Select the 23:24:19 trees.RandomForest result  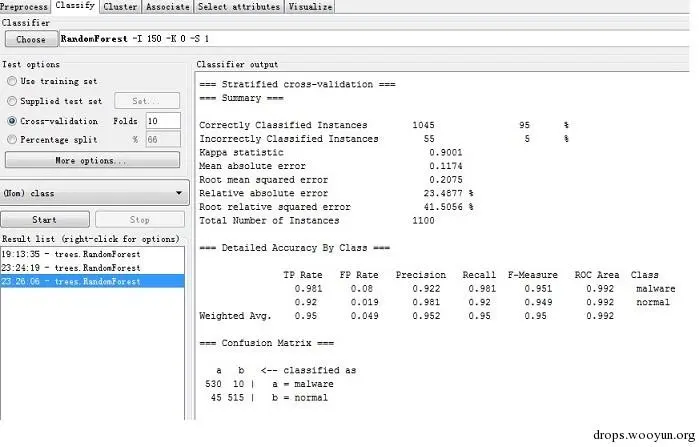[92, 268]
